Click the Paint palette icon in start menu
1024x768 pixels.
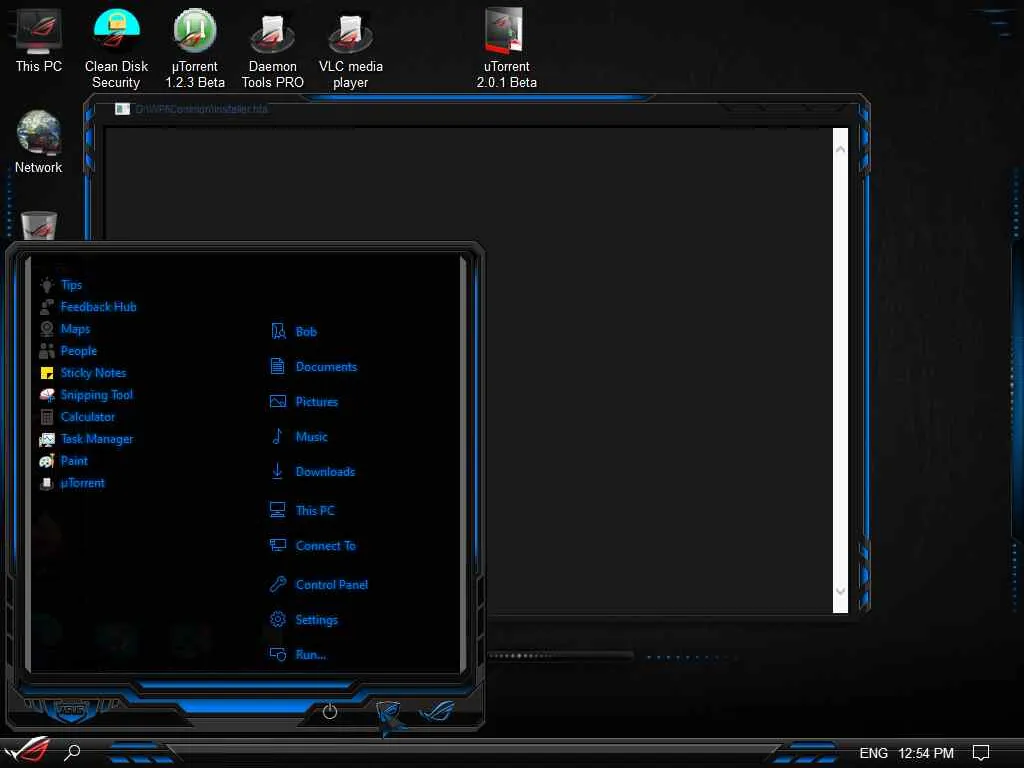point(46,461)
